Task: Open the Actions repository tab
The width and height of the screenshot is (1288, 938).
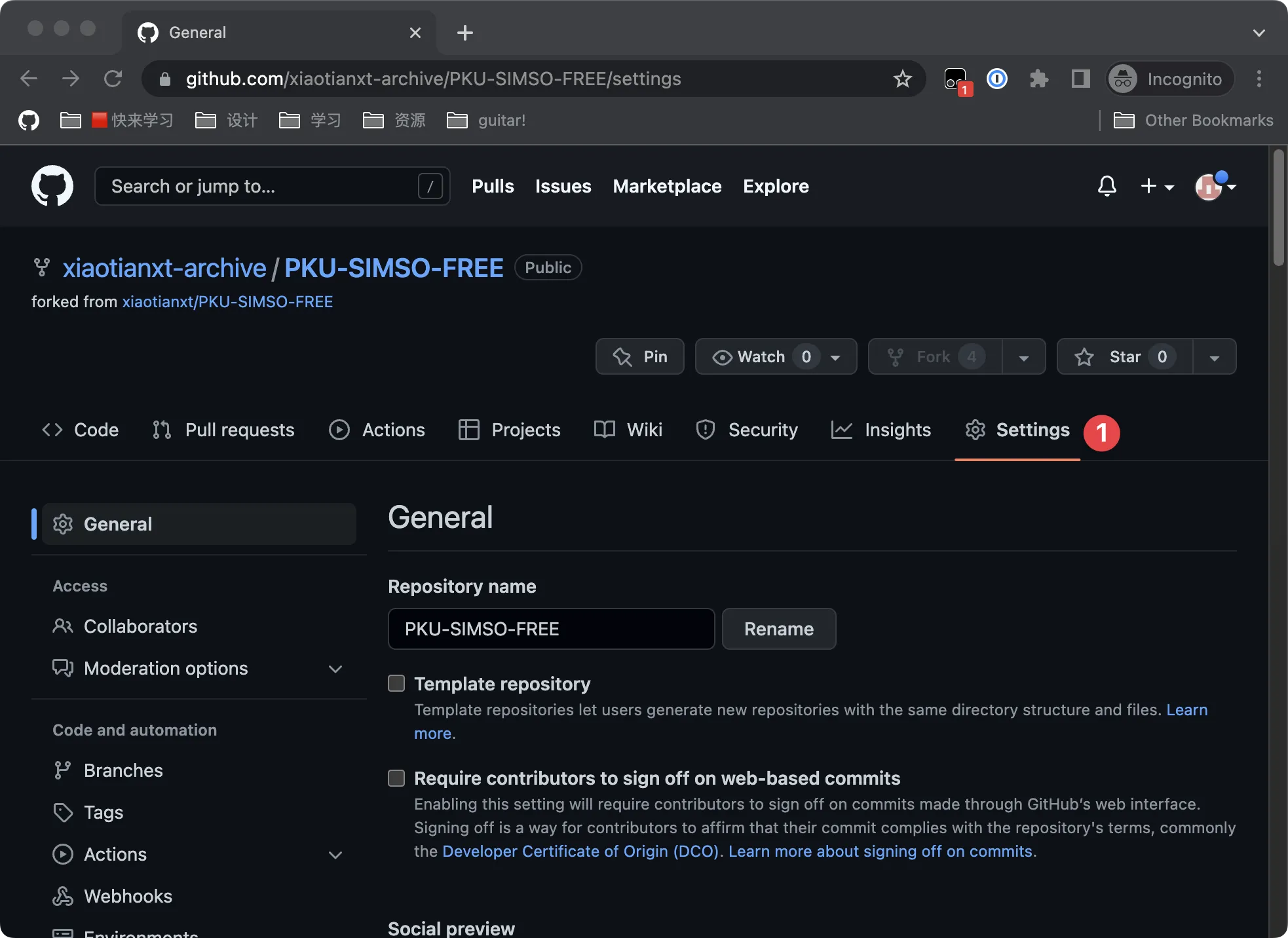Action: tap(377, 430)
